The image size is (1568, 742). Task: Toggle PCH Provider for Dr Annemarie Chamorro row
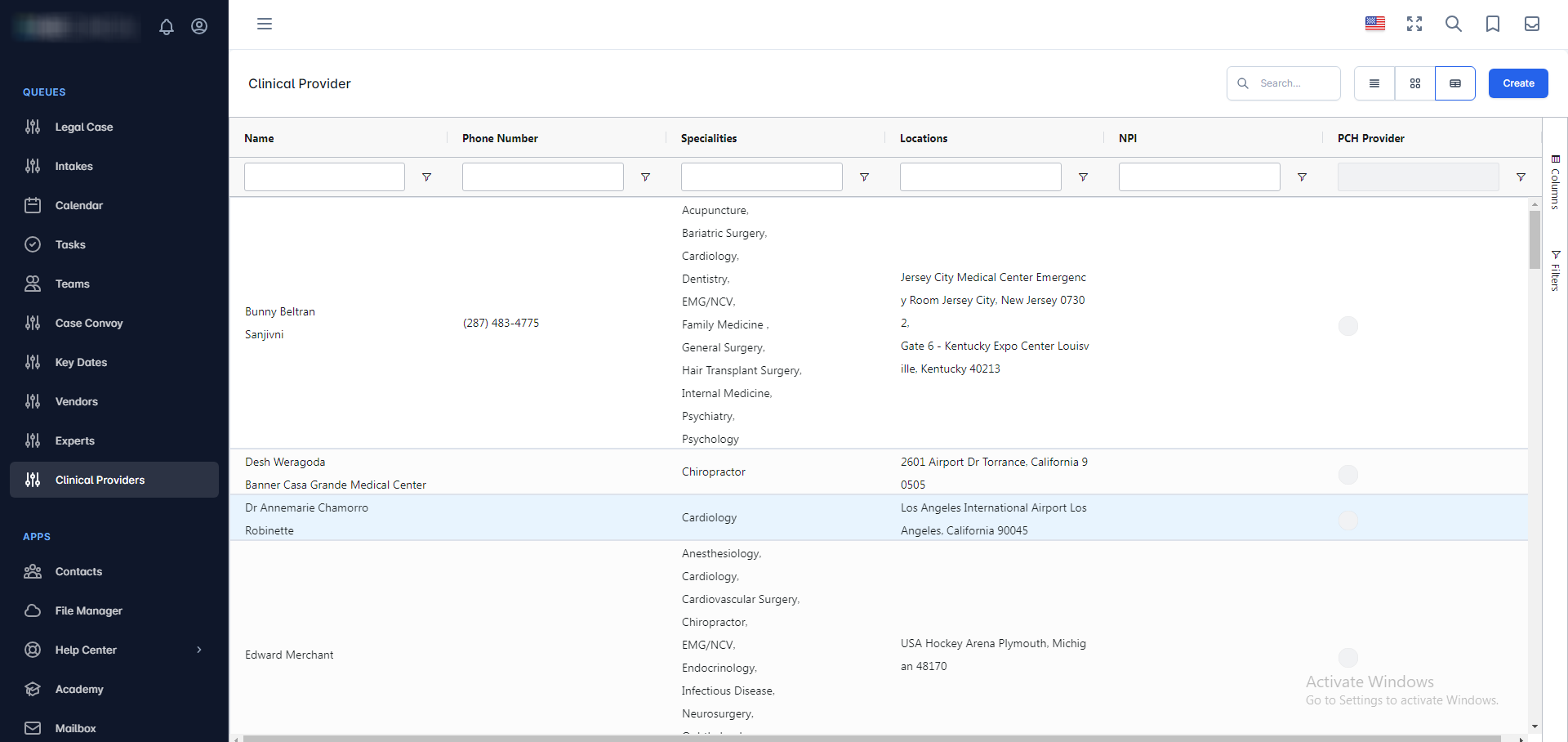[x=1348, y=521]
